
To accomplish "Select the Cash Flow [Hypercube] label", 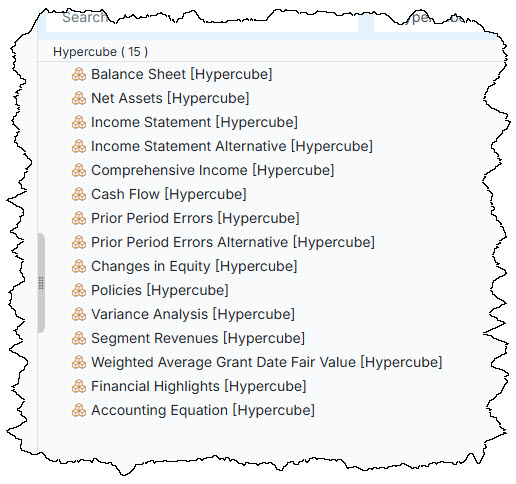I will tap(169, 194).
